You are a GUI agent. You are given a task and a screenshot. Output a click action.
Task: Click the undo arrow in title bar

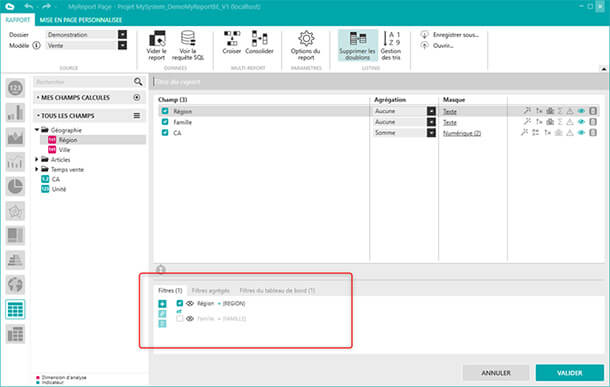tap(29, 6)
